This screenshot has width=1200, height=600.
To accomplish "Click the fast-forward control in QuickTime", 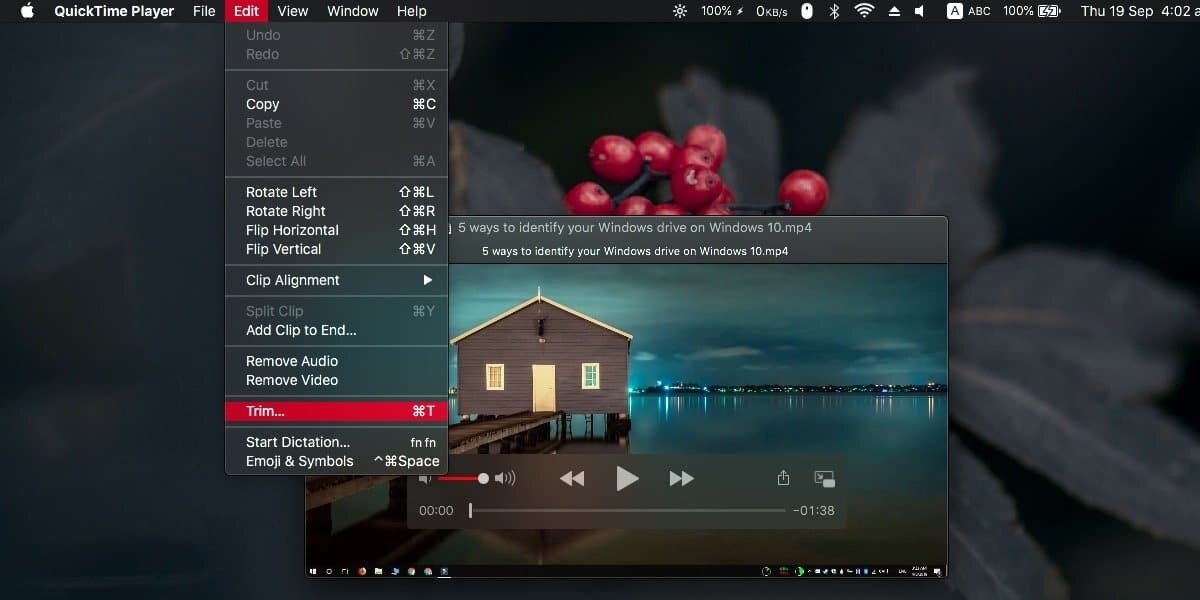I will click(x=681, y=478).
